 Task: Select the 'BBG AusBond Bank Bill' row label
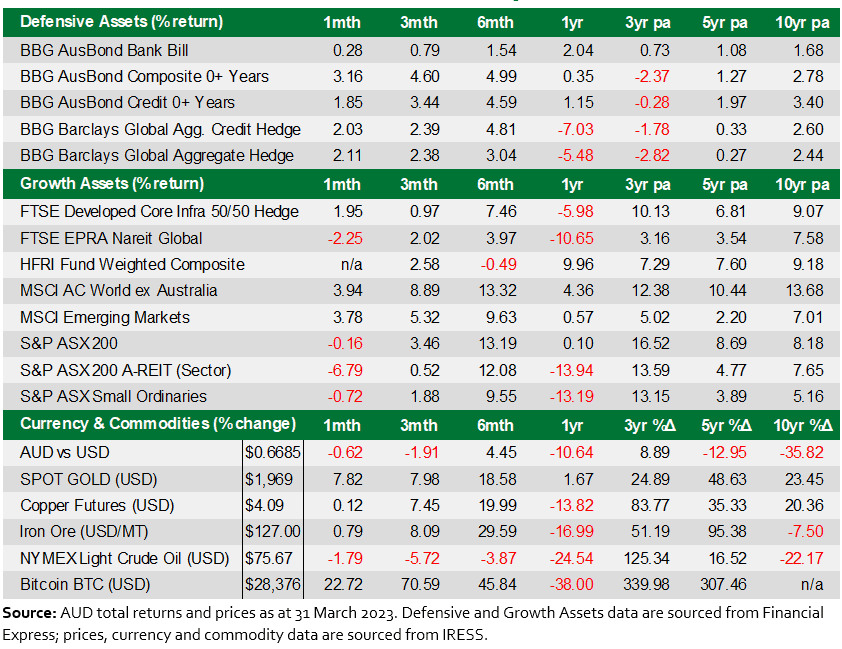point(104,50)
